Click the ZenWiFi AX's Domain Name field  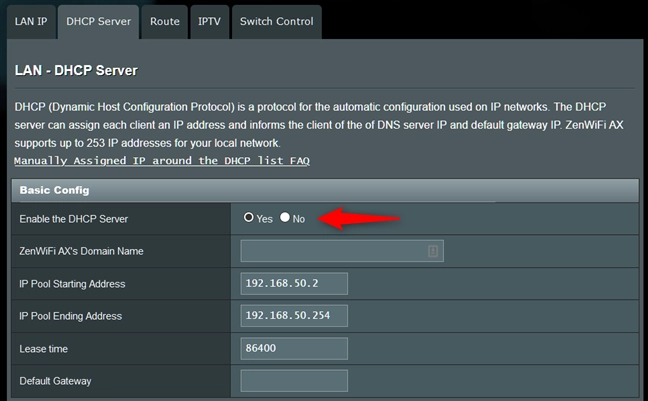[x=342, y=251]
